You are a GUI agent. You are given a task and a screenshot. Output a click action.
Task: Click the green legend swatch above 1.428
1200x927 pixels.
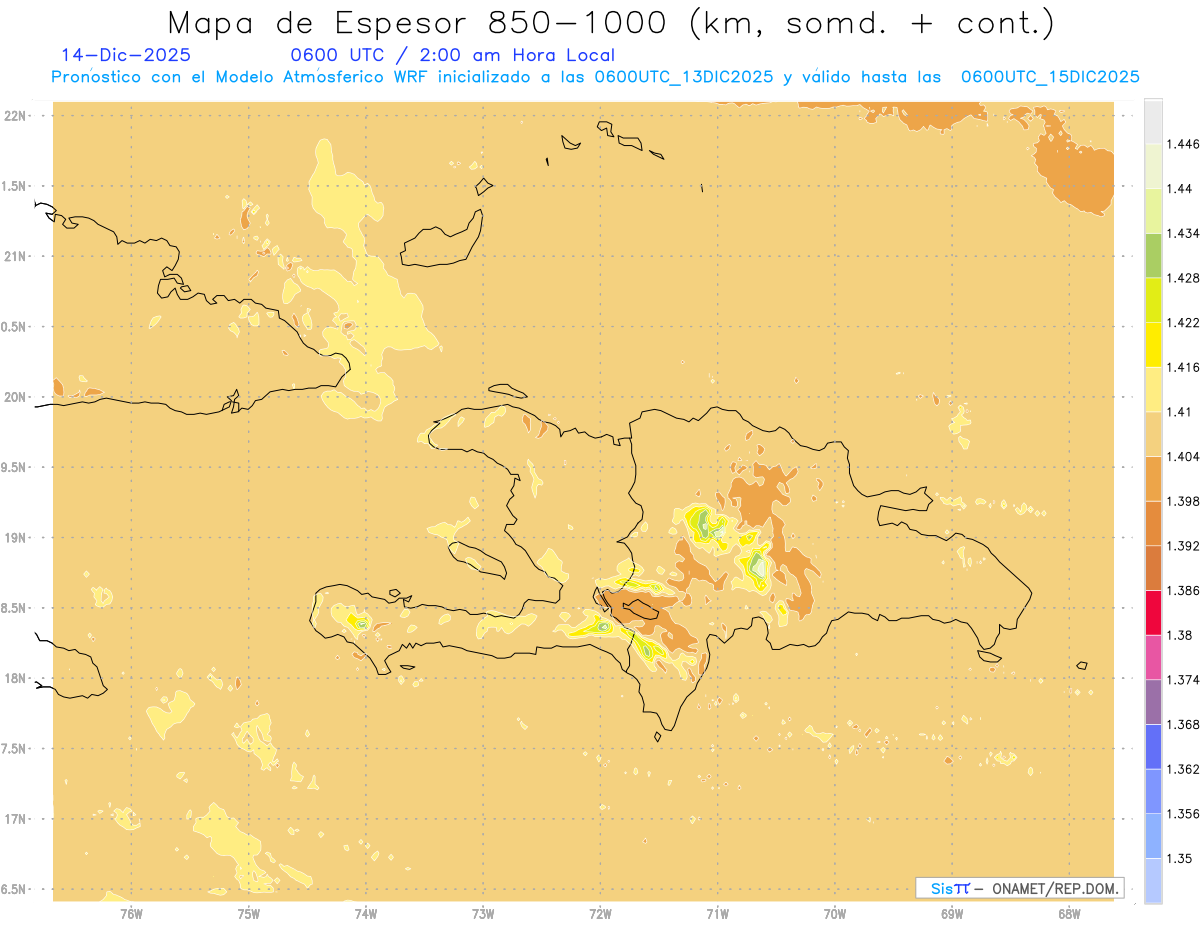coord(1153,255)
